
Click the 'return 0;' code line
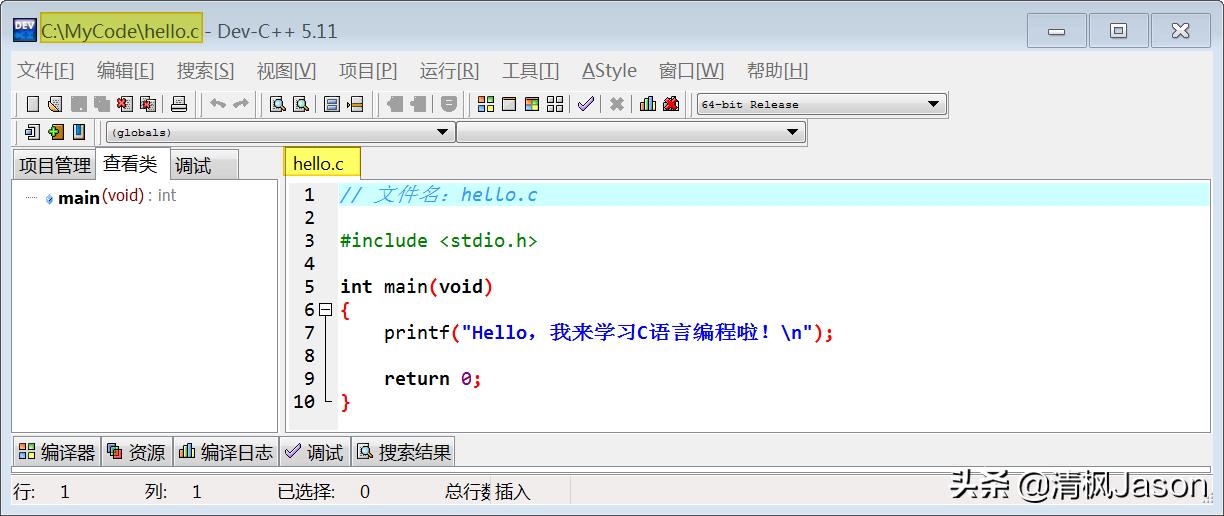(432, 379)
